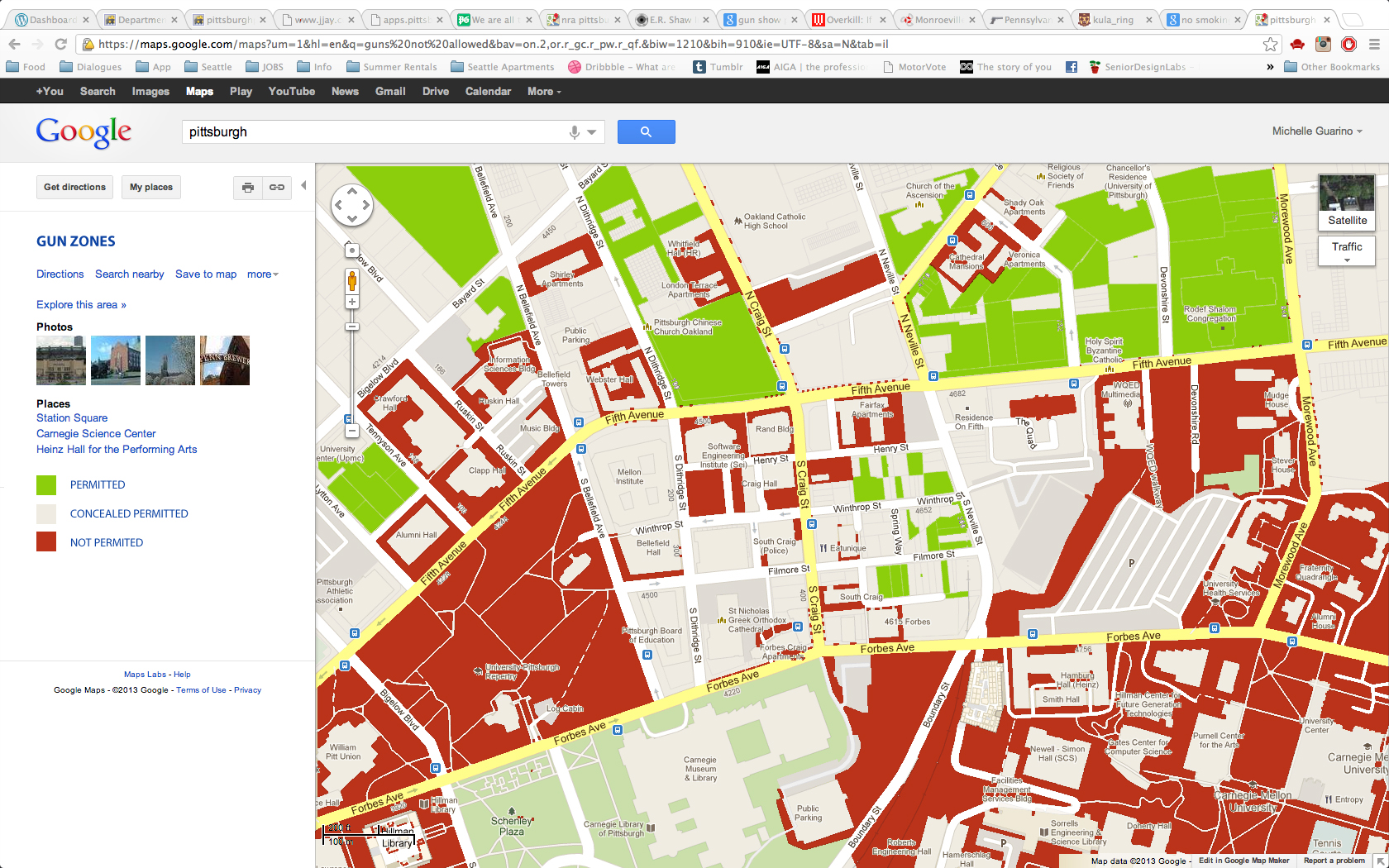Click the print icon in sidebar

(248, 188)
